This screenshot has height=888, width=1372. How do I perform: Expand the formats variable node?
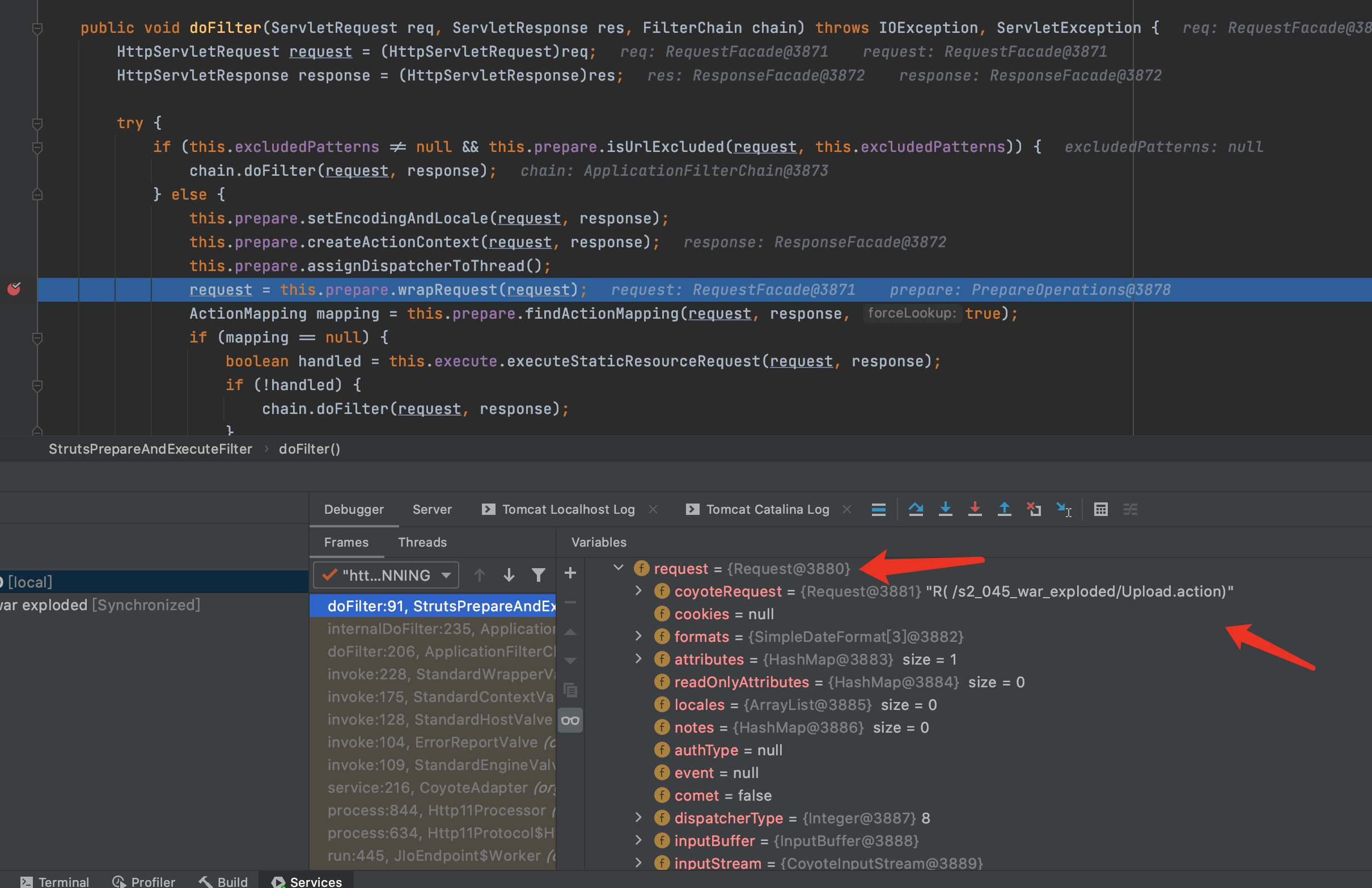pyautogui.click(x=638, y=636)
